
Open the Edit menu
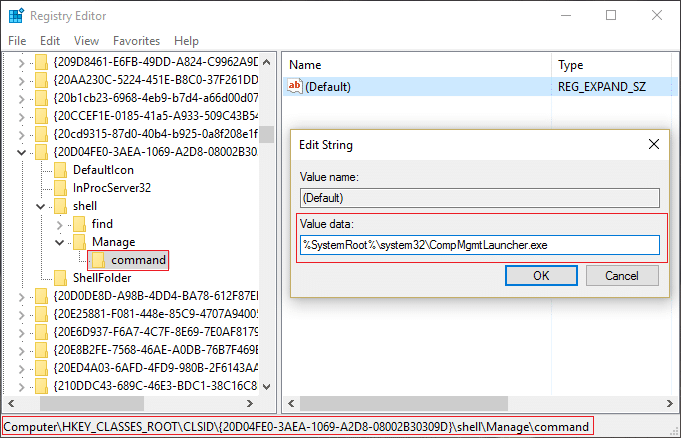50,41
